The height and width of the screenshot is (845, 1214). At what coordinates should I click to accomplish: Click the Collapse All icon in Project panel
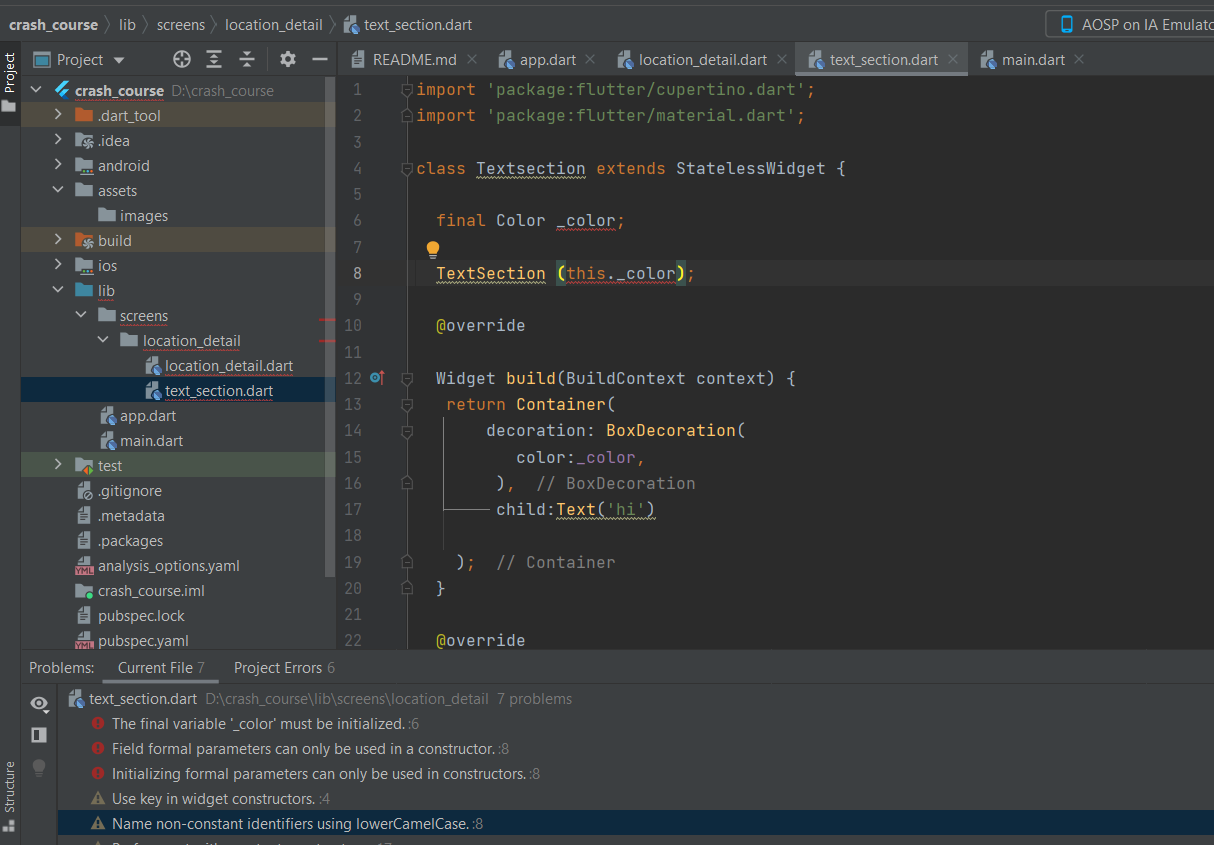(x=247, y=59)
